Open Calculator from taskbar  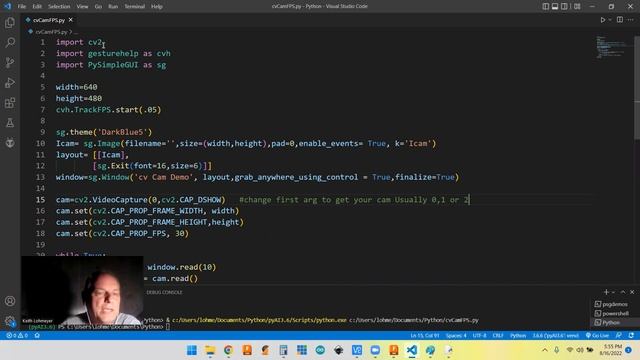[x=283, y=350]
